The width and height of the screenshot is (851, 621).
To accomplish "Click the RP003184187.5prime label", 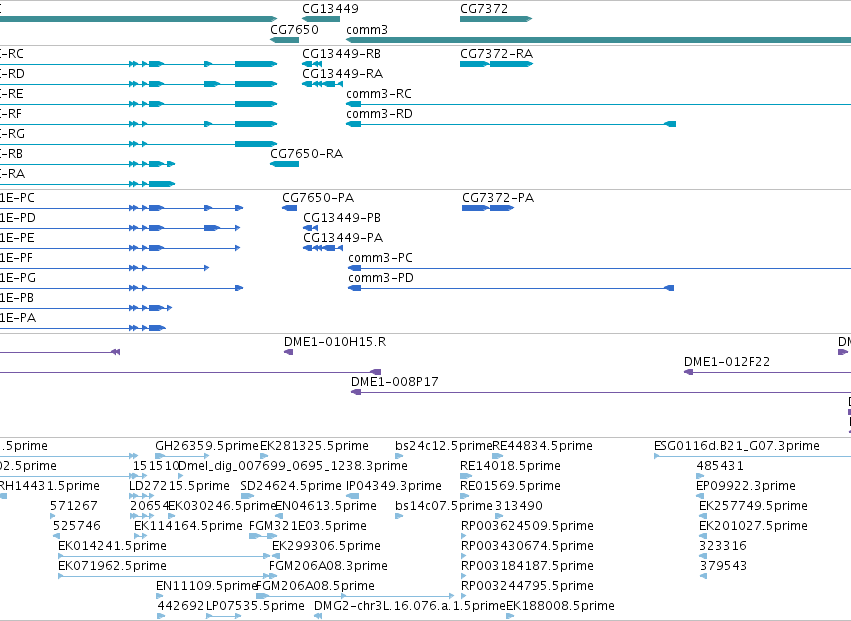I will tap(527, 566).
